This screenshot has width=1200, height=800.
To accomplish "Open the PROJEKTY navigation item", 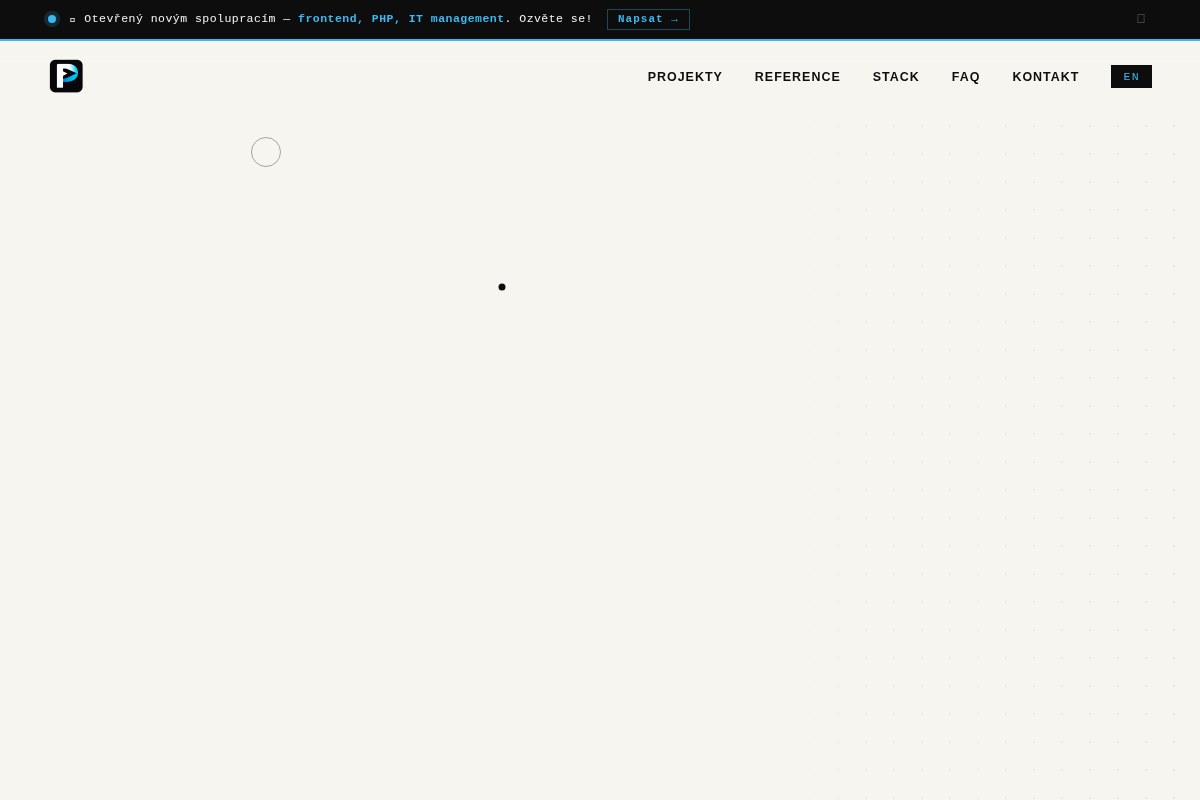I will click(x=685, y=77).
